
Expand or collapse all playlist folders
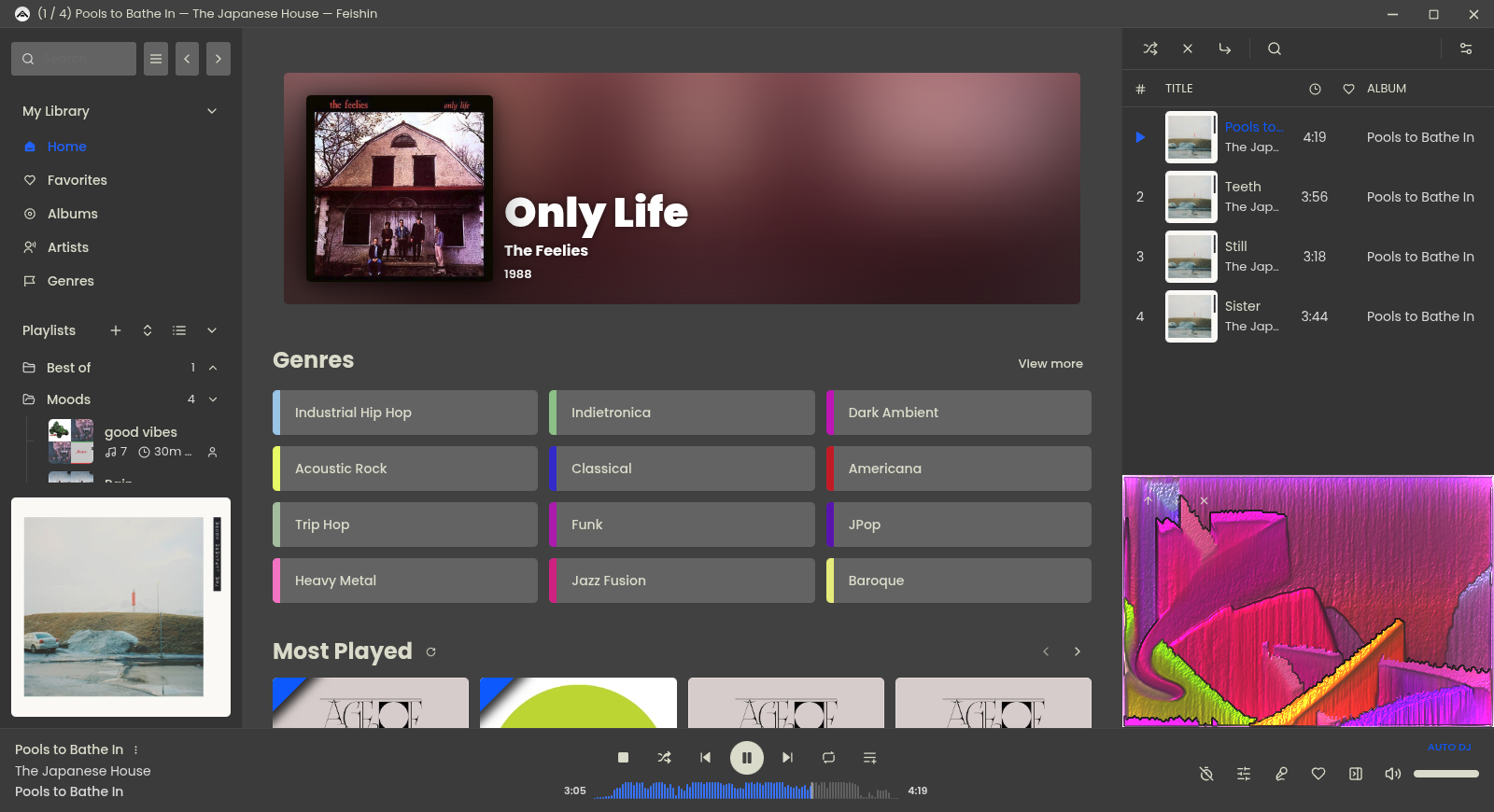148,330
